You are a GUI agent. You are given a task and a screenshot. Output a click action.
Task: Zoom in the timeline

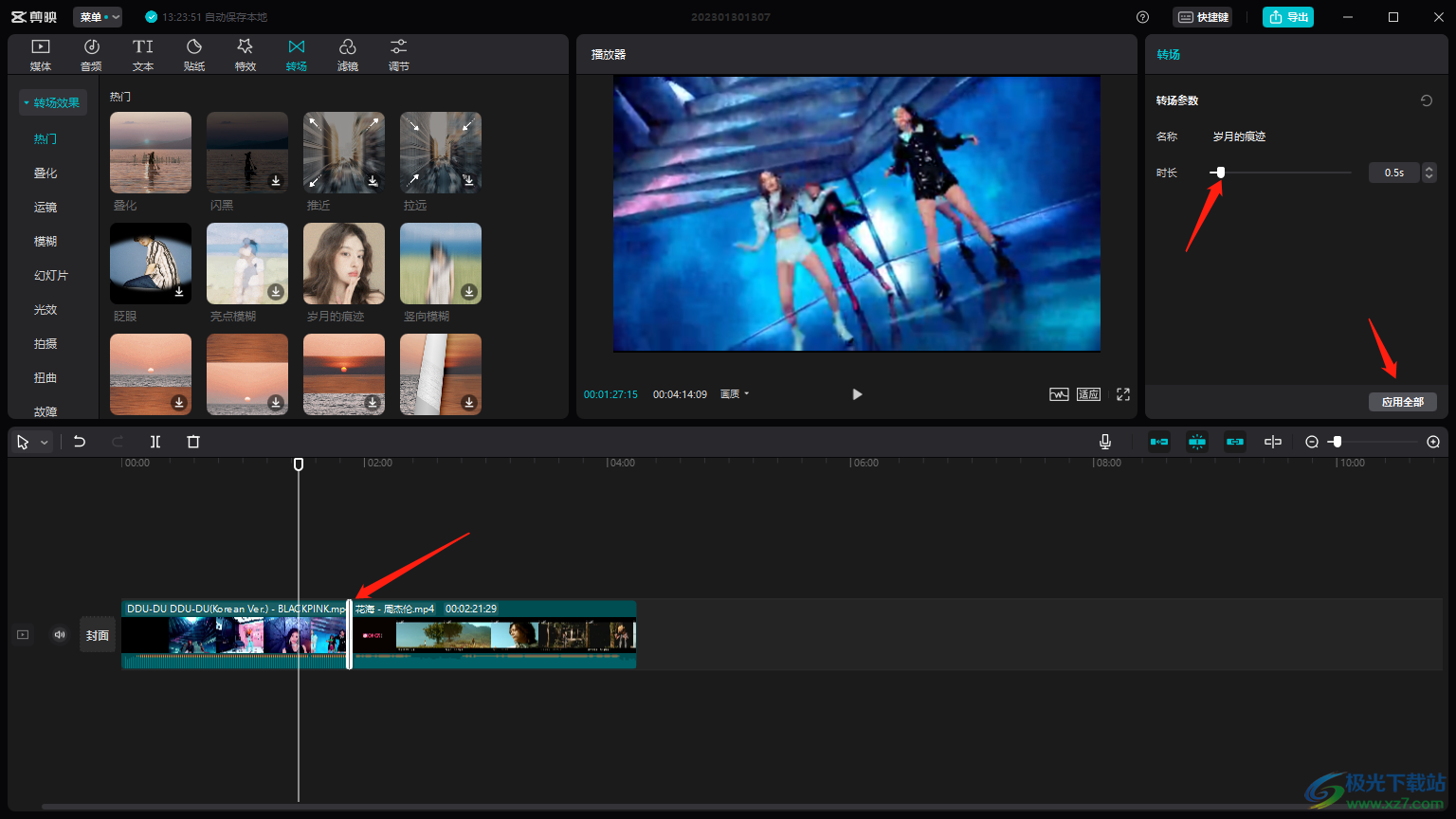(x=1433, y=442)
